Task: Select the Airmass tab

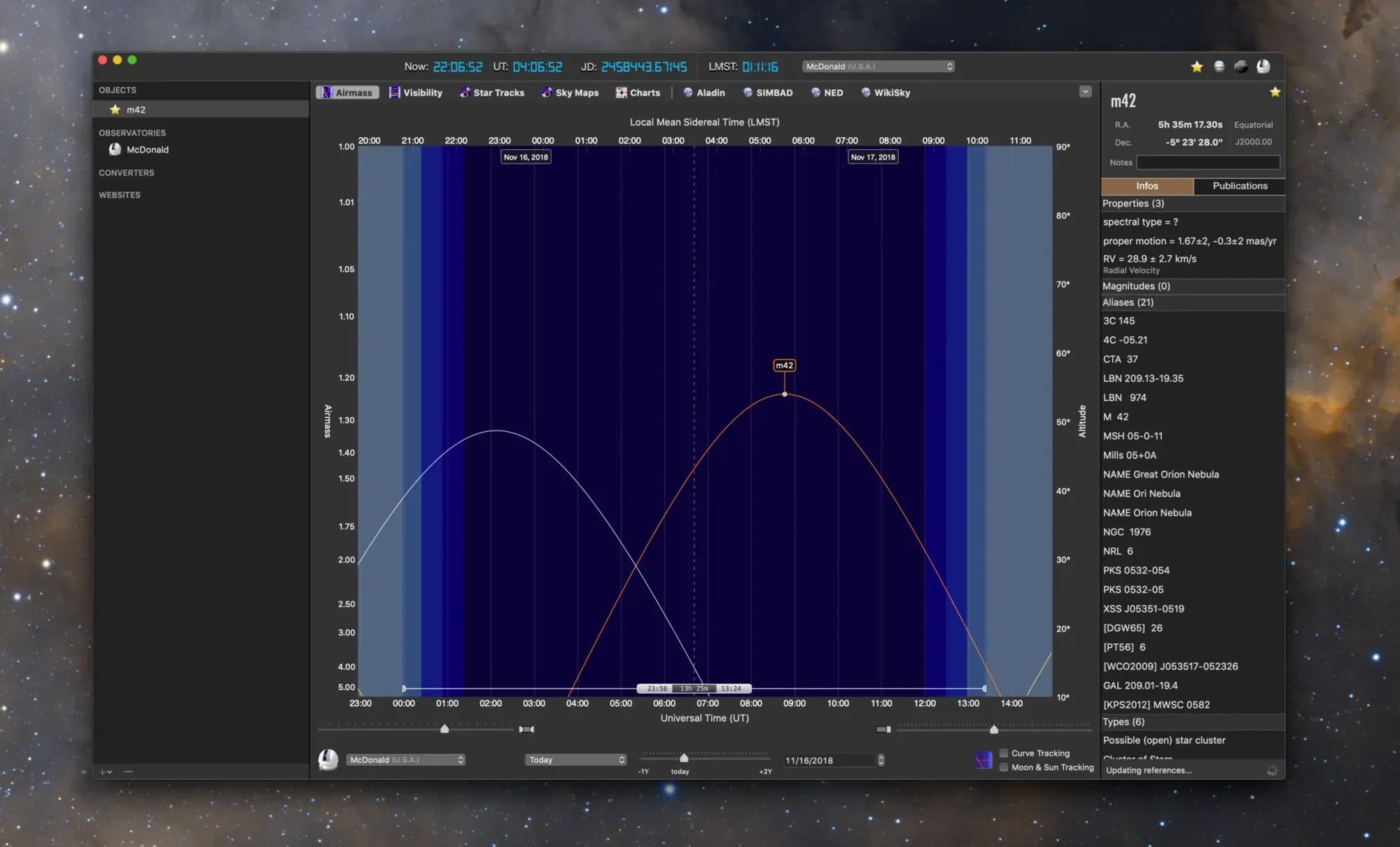Action: click(347, 92)
